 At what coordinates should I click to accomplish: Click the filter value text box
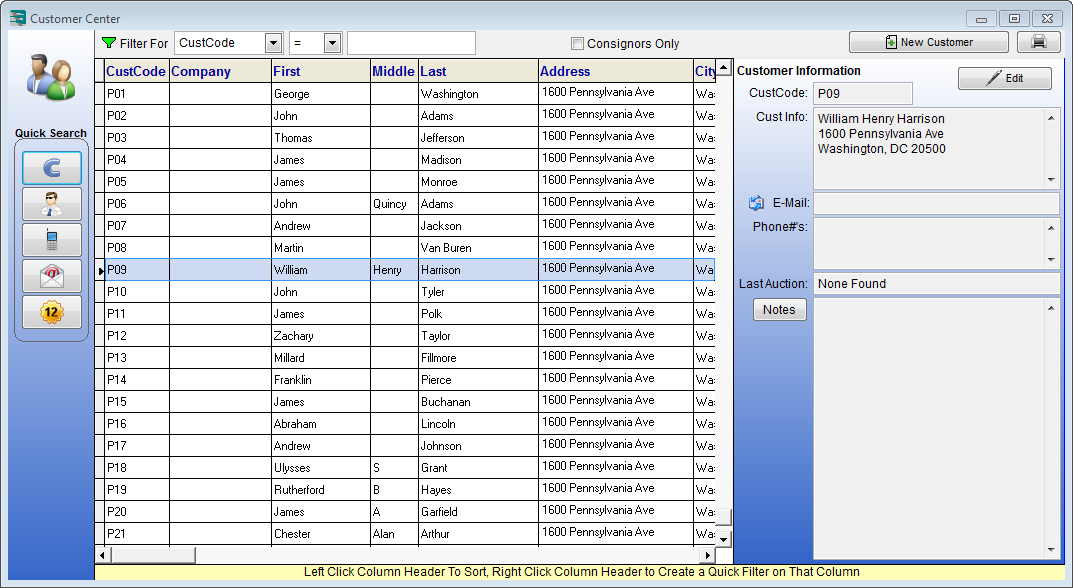click(x=411, y=43)
